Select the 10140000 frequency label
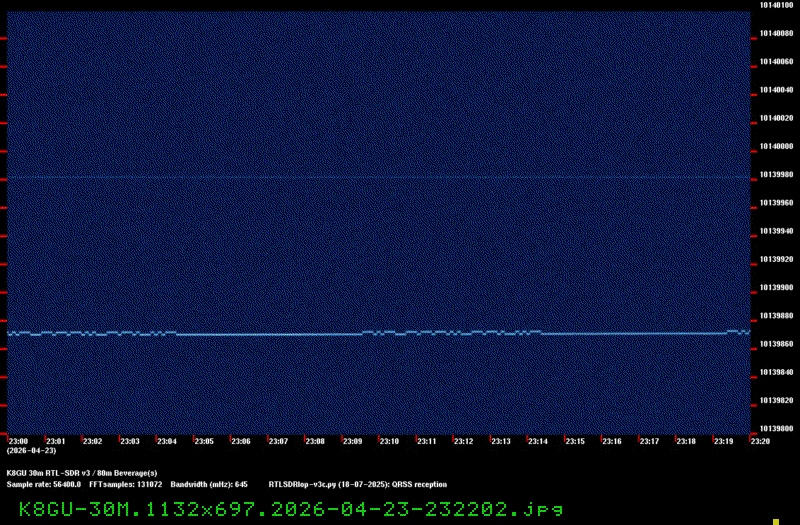The width and height of the screenshot is (800, 525). (777, 146)
